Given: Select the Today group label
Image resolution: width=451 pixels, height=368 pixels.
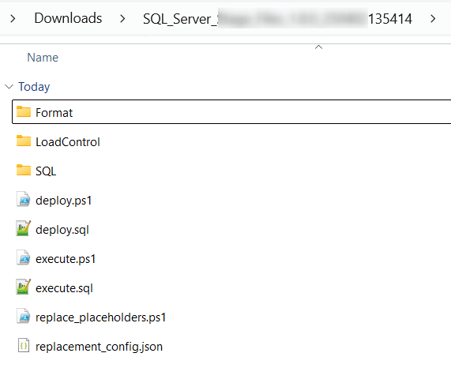Looking at the screenshot, I should pos(34,87).
